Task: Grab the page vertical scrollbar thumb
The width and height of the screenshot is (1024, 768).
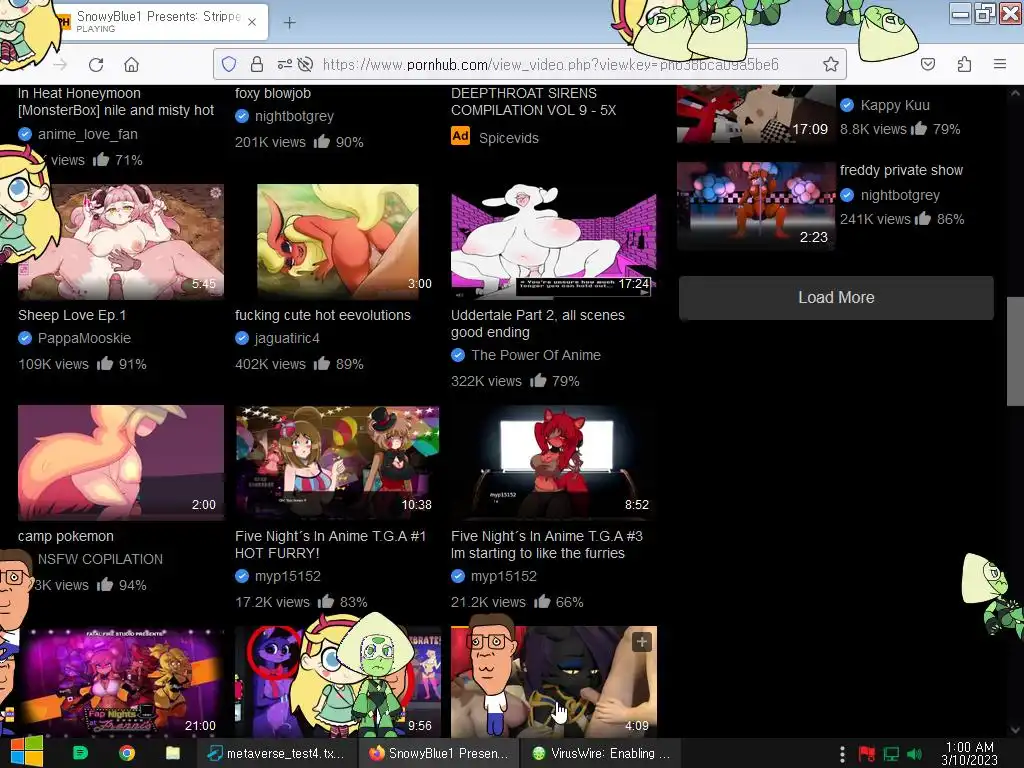Action: tap(1015, 351)
